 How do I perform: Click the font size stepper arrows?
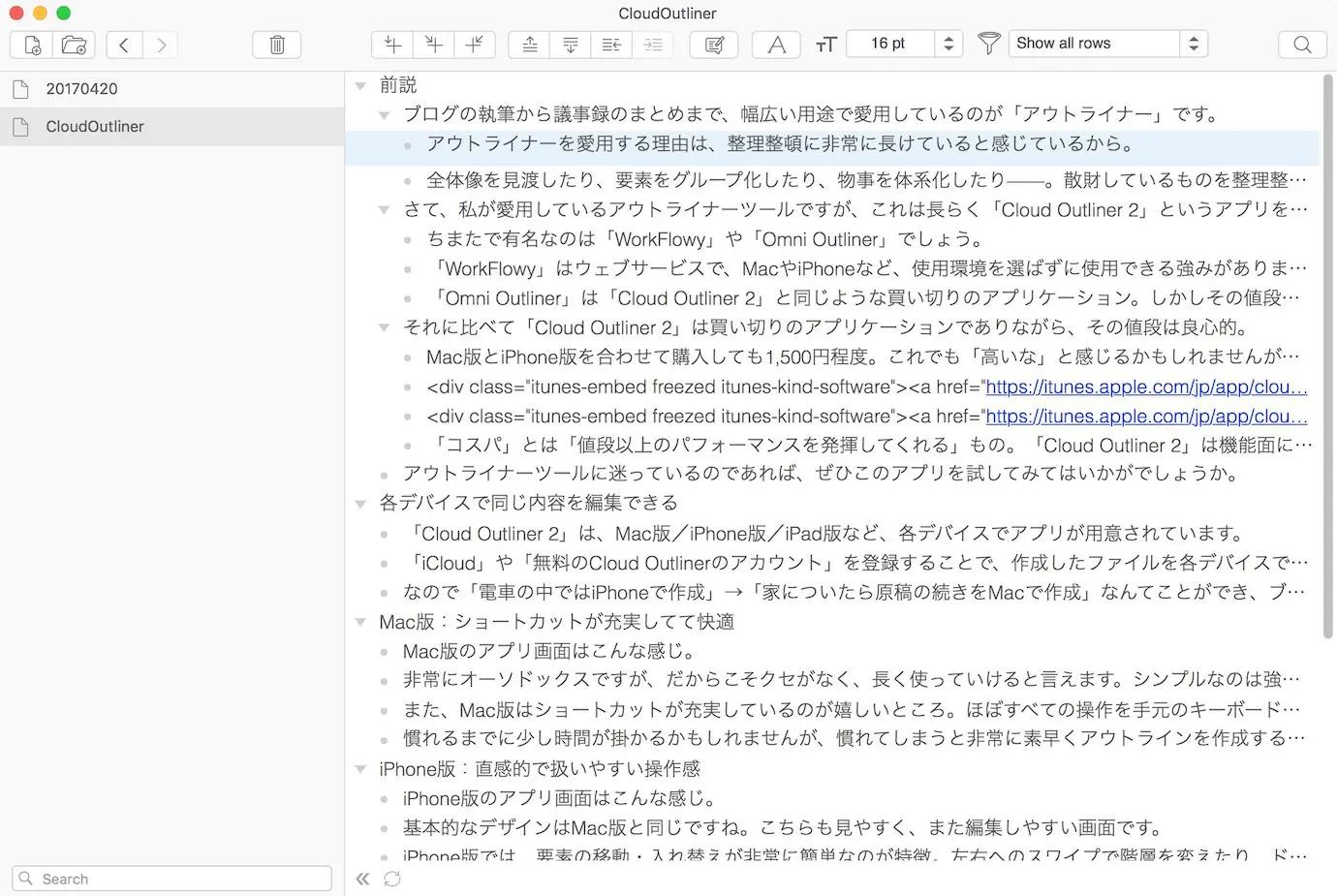click(x=948, y=44)
